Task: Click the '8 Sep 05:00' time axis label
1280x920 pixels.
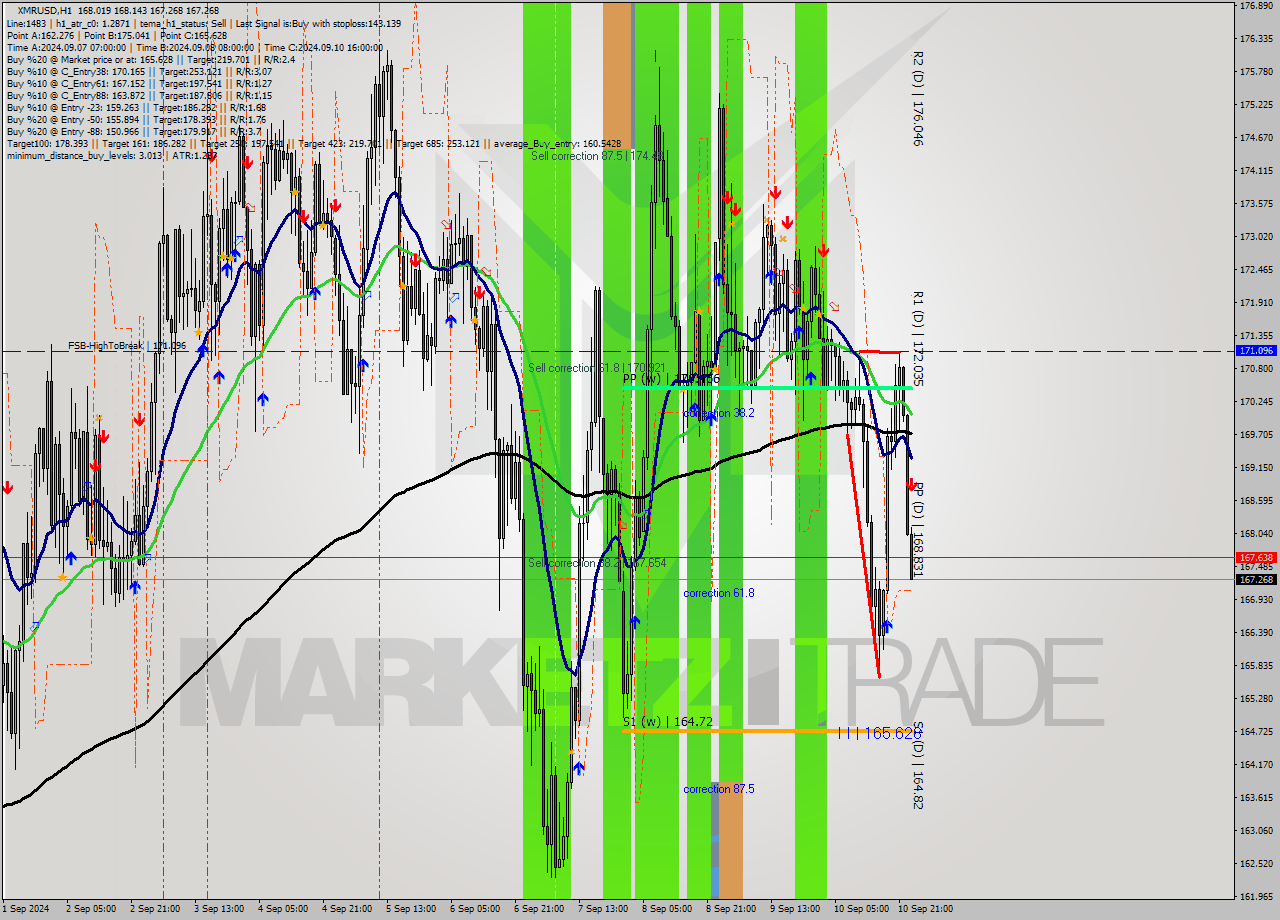Action: 667,909
